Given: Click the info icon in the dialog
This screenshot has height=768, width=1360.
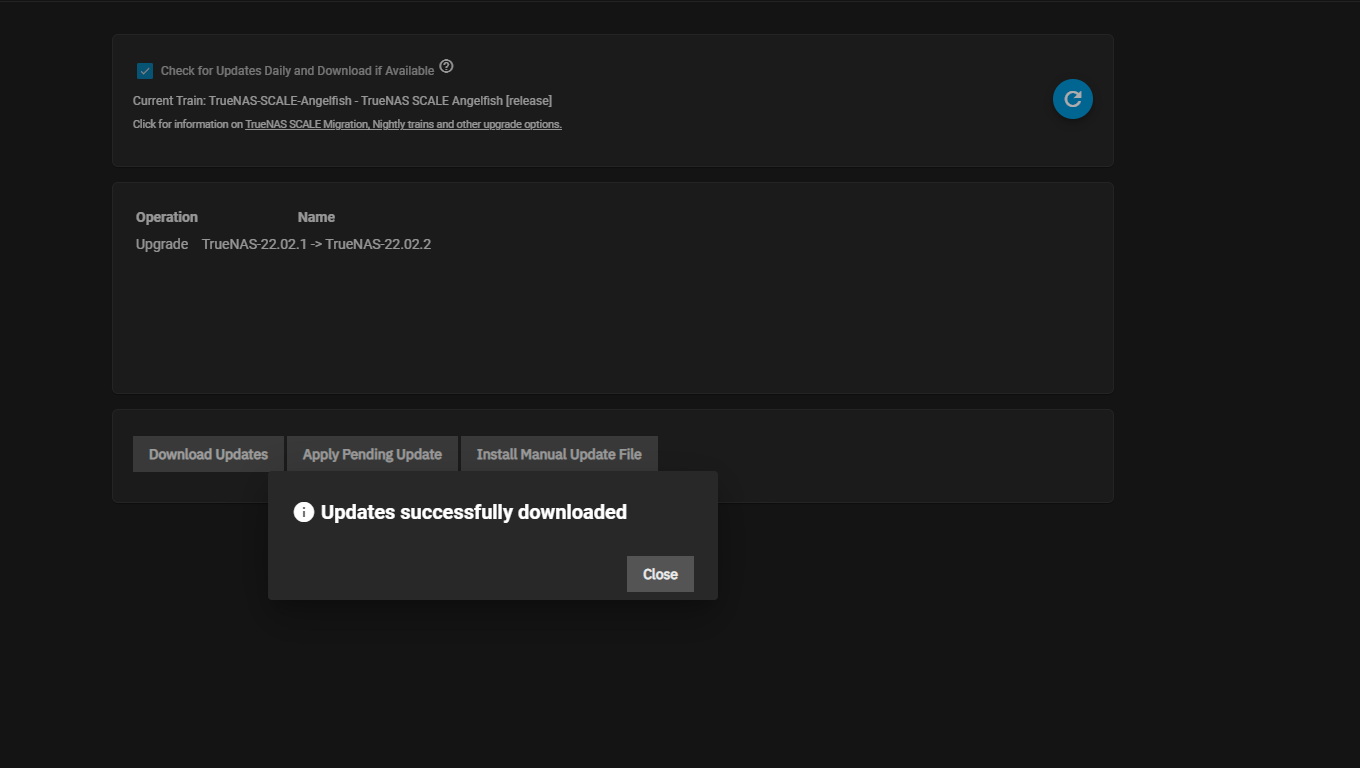Looking at the screenshot, I should click(x=304, y=512).
